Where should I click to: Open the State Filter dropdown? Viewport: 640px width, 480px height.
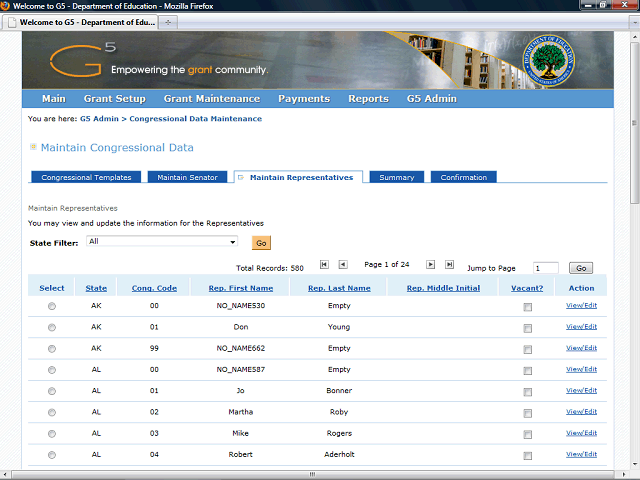tap(232, 242)
